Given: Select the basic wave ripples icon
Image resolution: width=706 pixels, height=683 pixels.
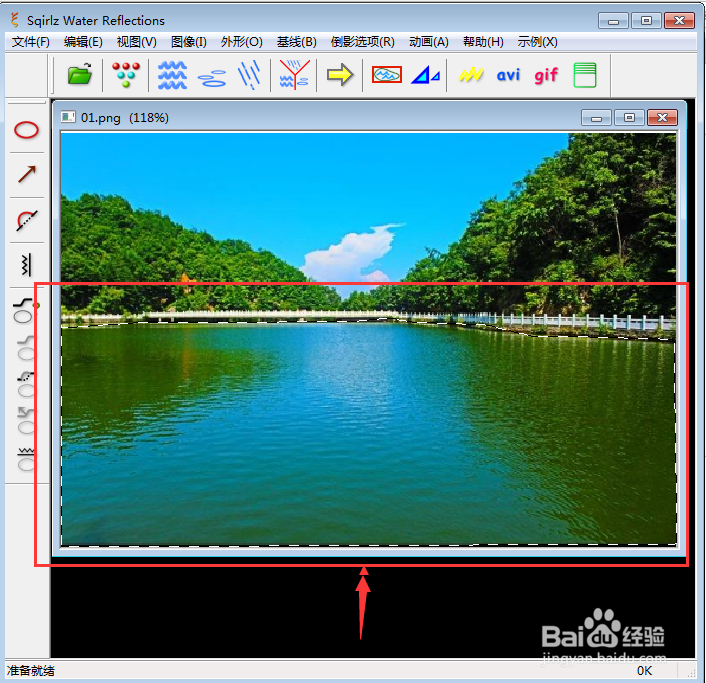Looking at the screenshot, I should [172, 75].
